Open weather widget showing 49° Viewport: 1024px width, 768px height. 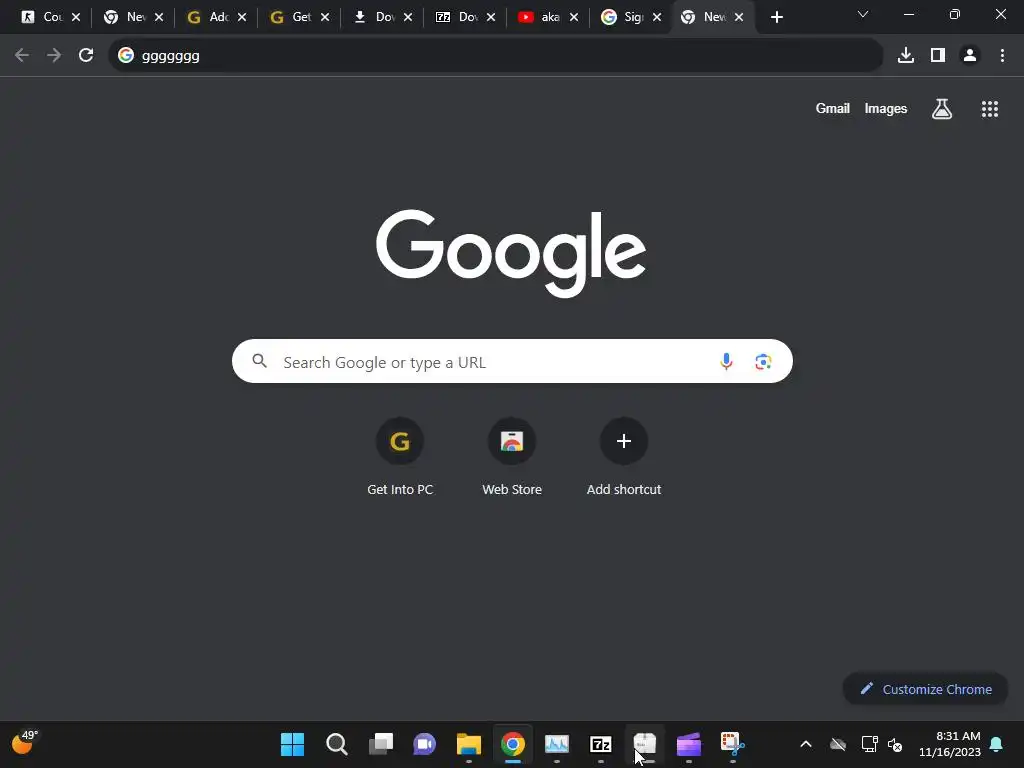click(25, 743)
